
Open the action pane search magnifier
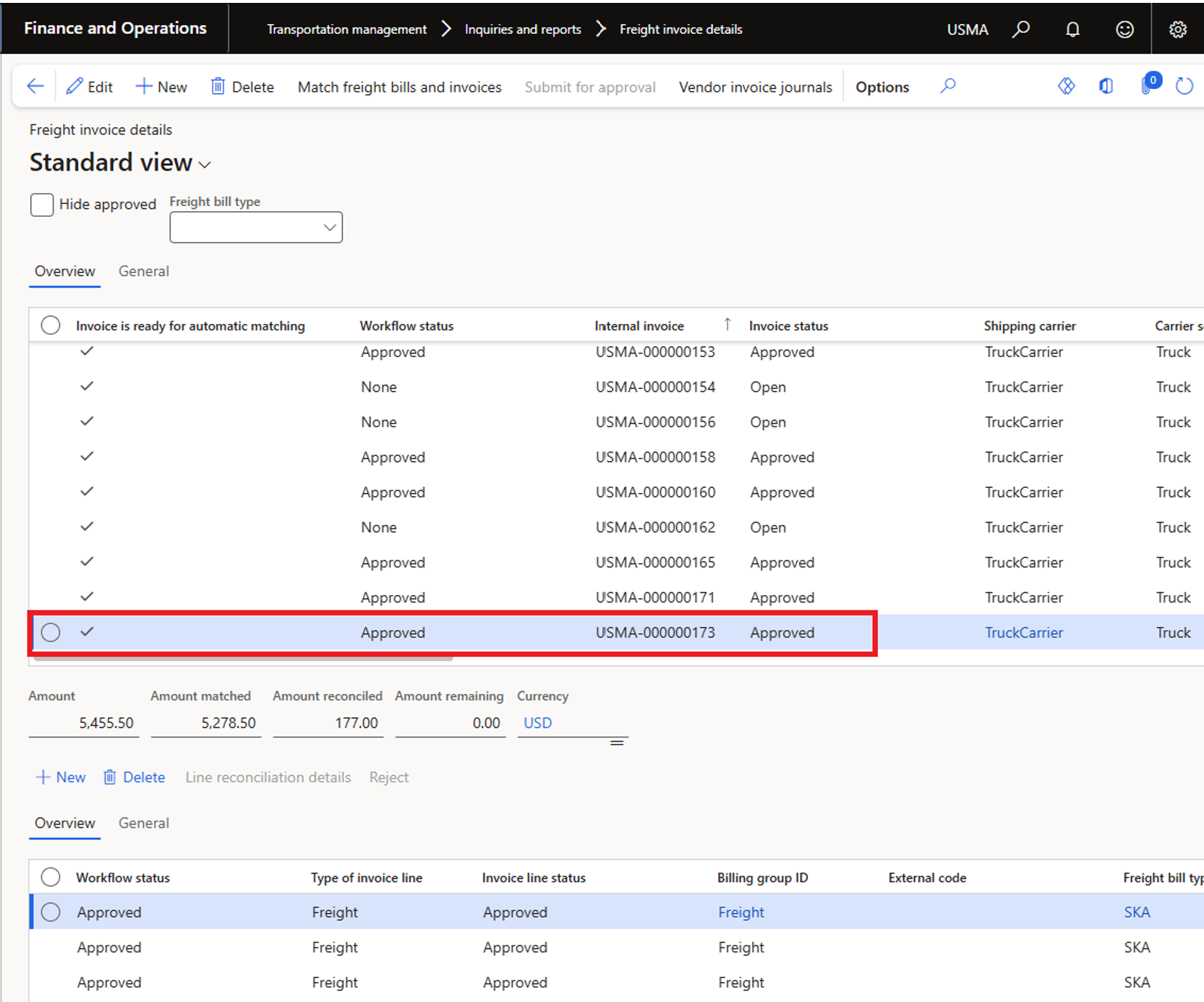(x=948, y=87)
